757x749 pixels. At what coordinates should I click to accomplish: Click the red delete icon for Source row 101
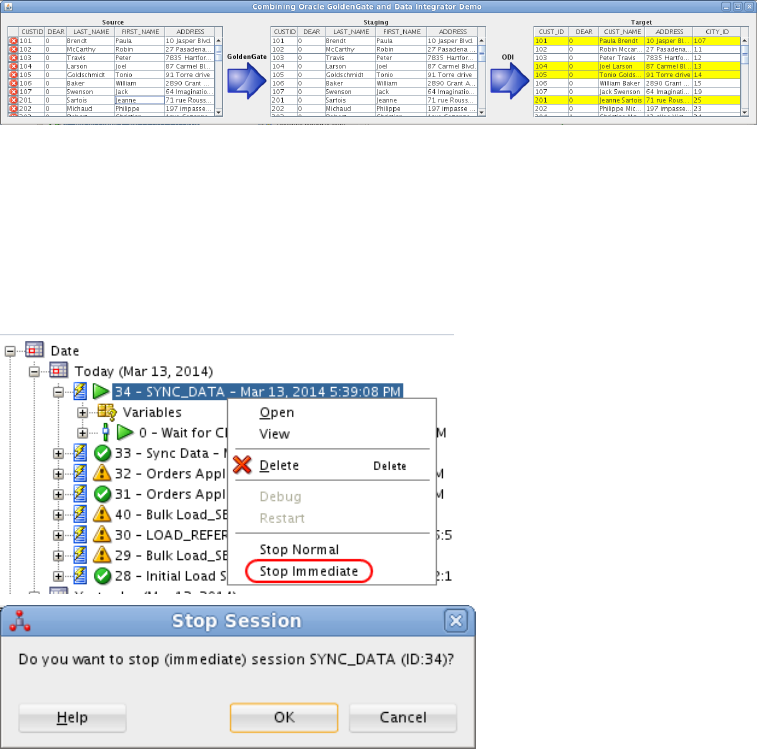coord(14,41)
